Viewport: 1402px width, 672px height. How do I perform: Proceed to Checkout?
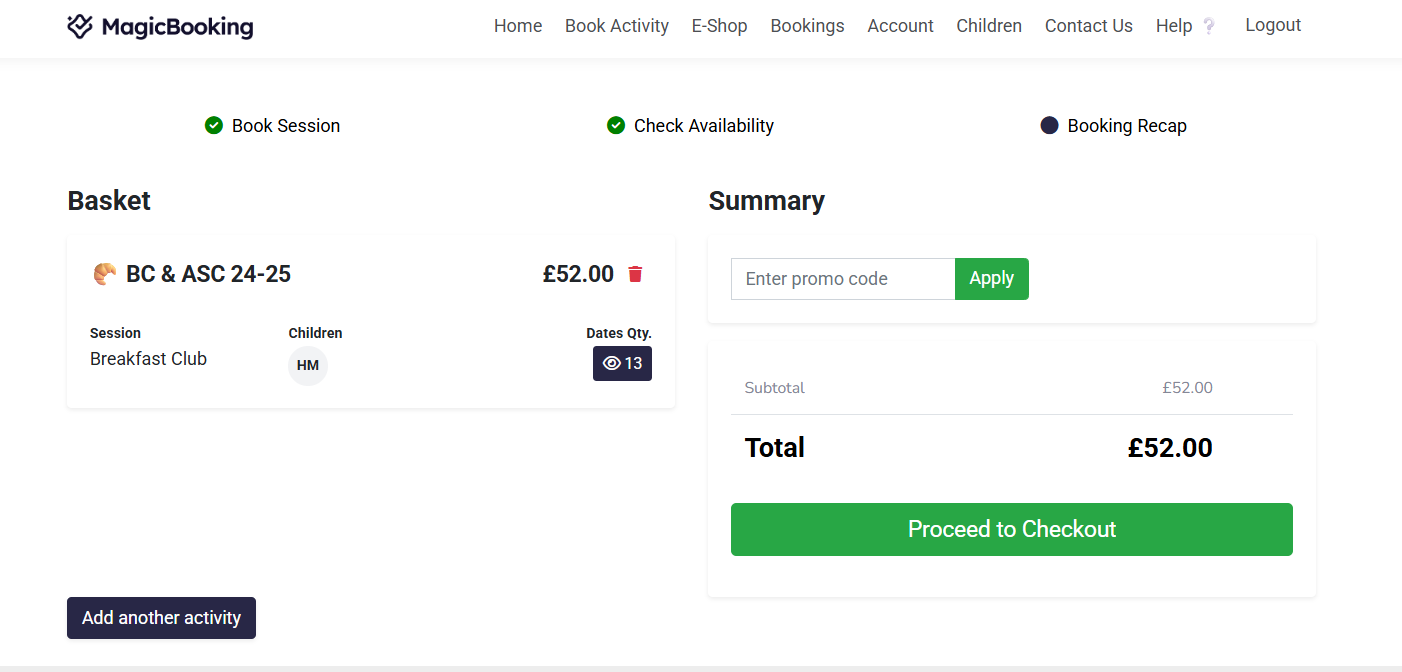point(1011,529)
